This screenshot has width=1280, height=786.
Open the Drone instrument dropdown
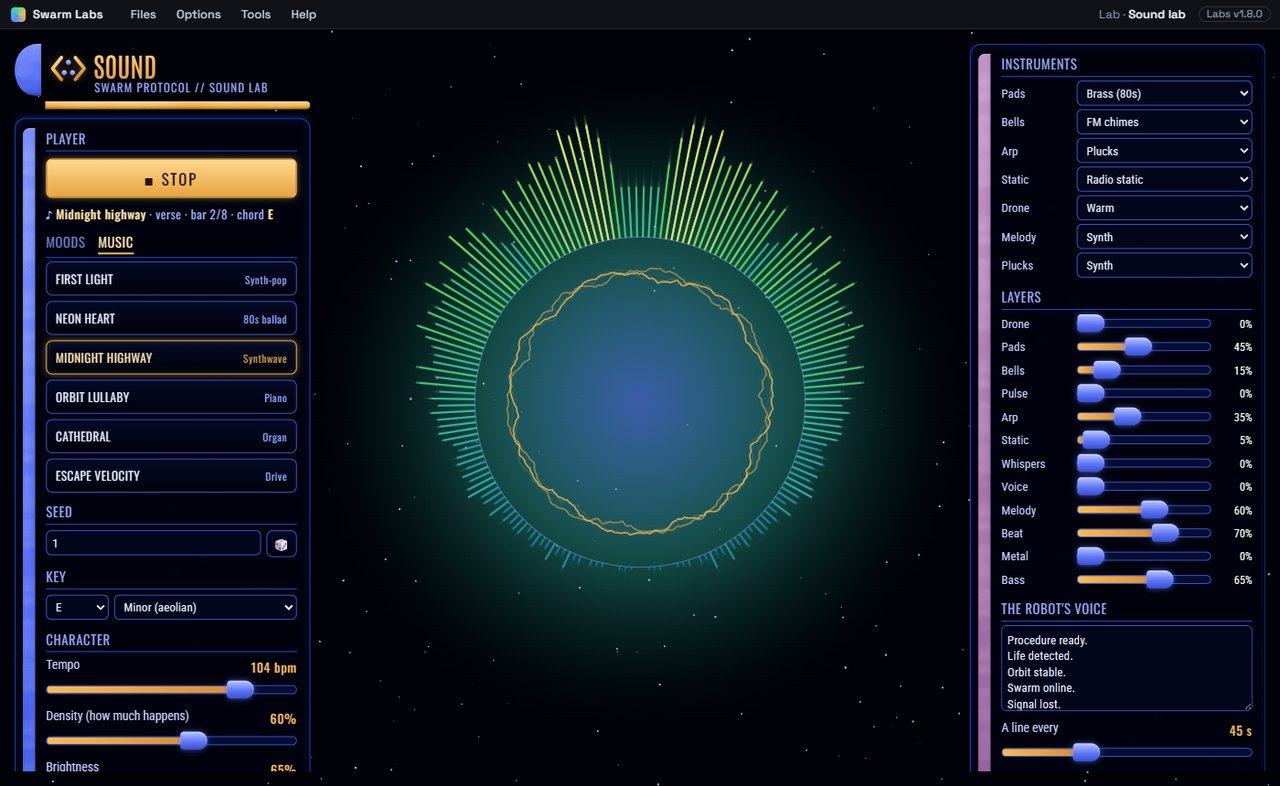pyautogui.click(x=1164, y=208)
